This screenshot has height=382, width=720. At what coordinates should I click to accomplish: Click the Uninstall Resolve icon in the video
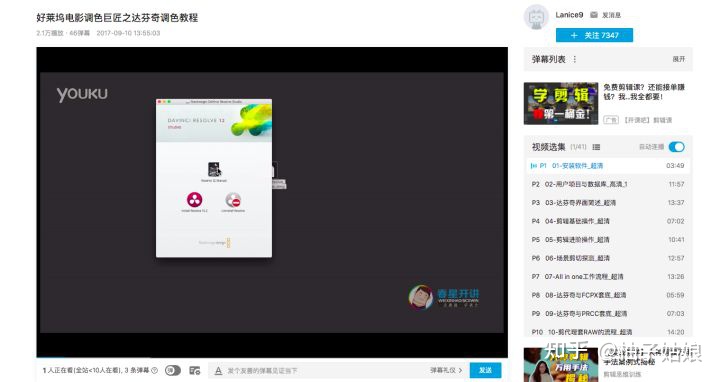233,200
